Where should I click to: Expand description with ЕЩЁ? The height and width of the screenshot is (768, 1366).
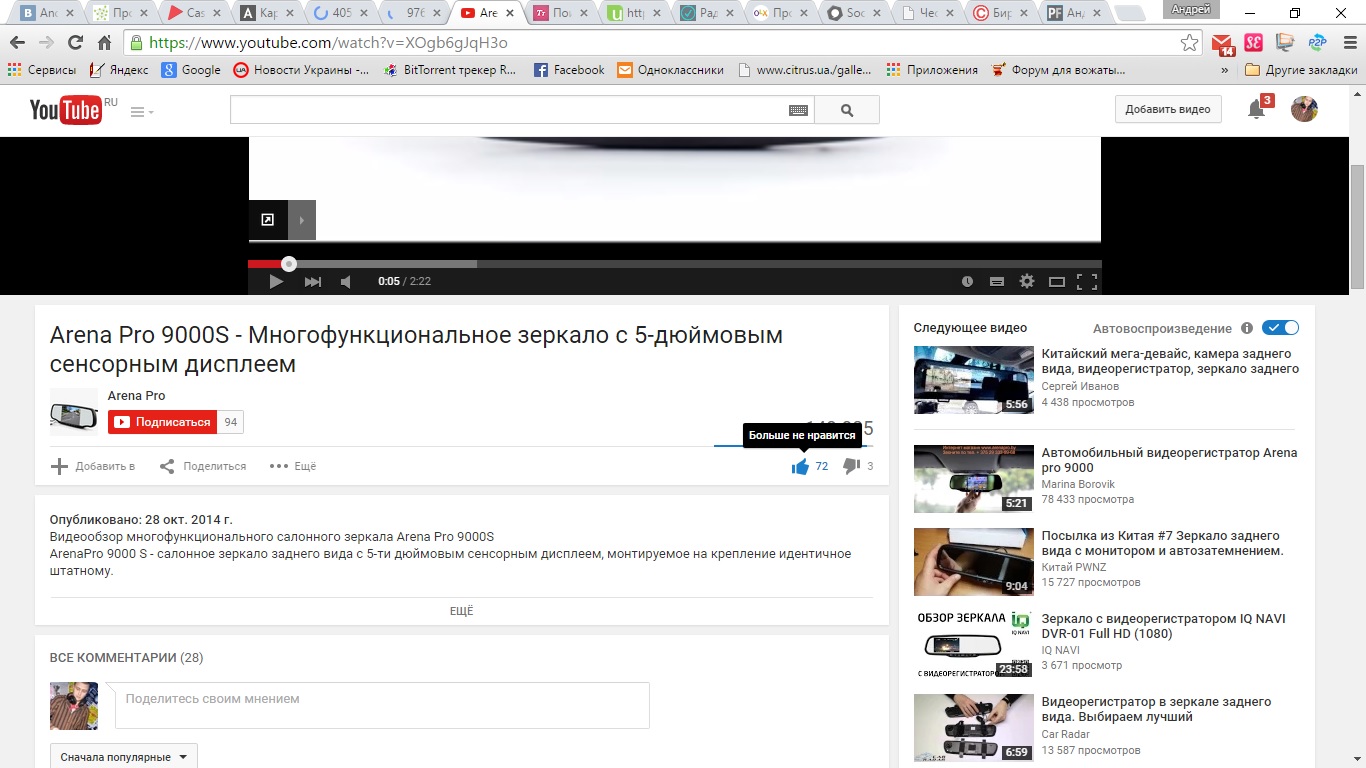461,611
